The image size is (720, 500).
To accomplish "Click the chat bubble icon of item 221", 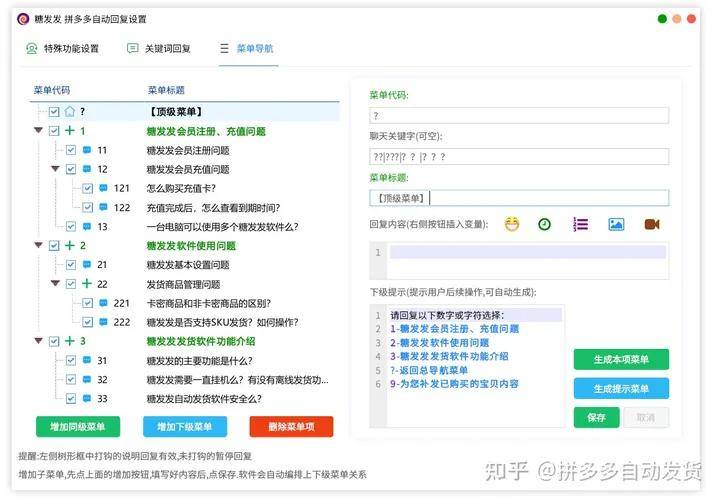I will point(103,303).
